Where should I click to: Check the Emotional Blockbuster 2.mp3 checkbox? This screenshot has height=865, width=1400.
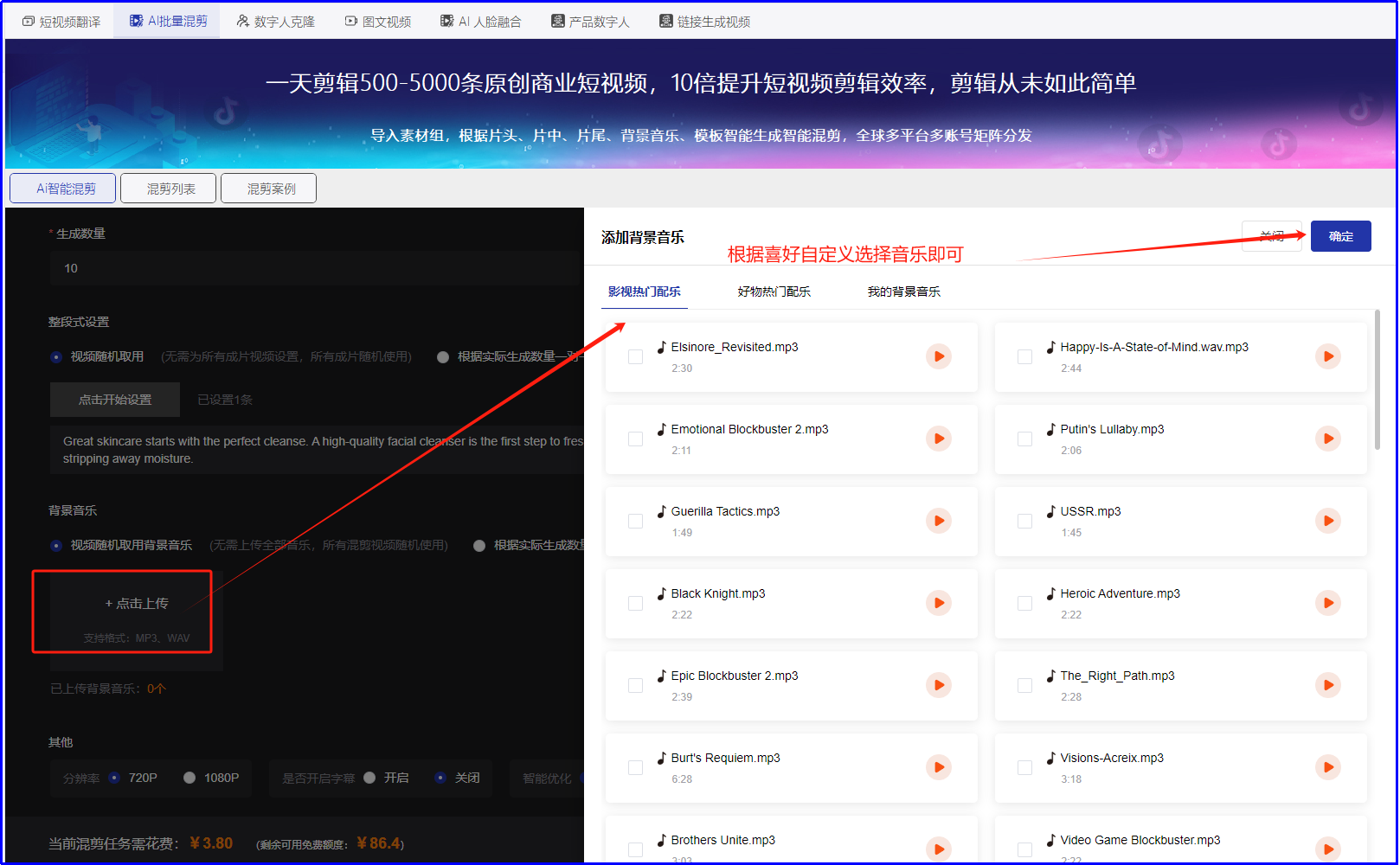pos(635,439)
